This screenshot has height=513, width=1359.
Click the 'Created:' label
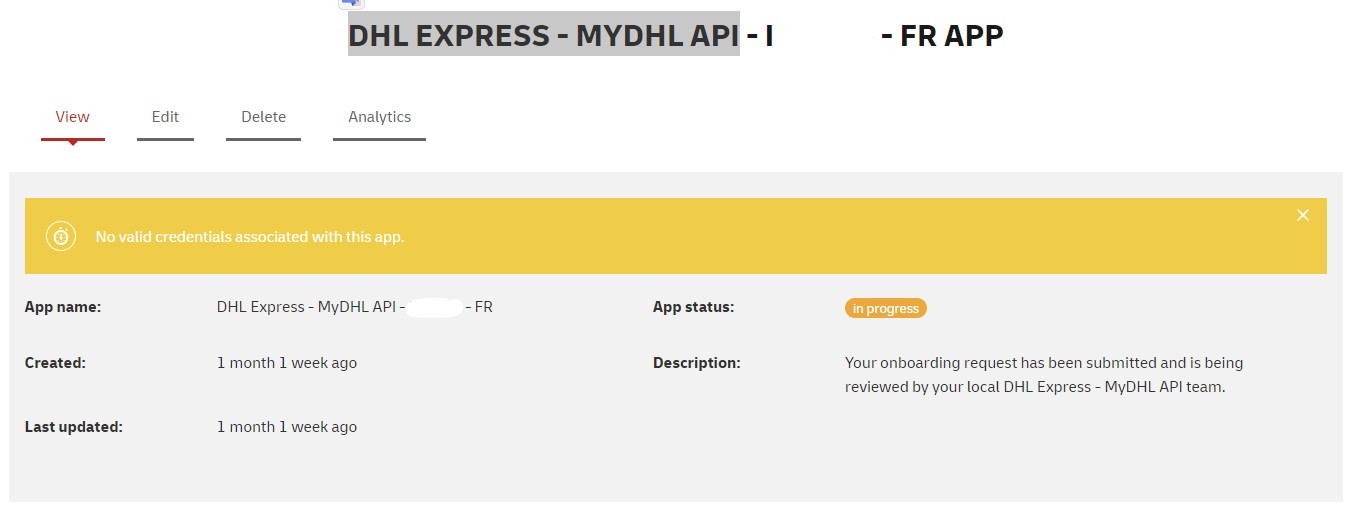pyautogui.click(x=55, y=363)
